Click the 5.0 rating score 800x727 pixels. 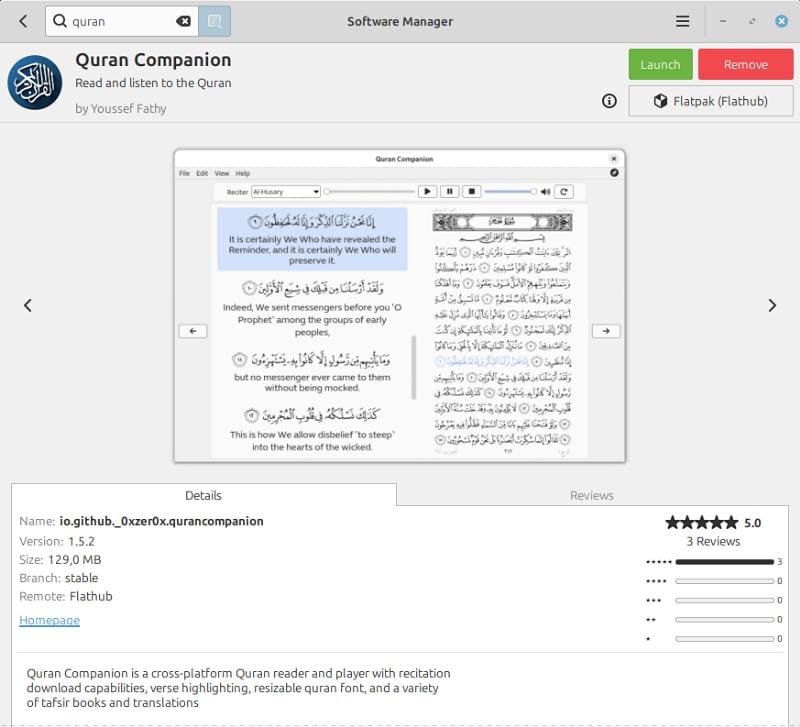pyautogui.click(x=752, y=523)
